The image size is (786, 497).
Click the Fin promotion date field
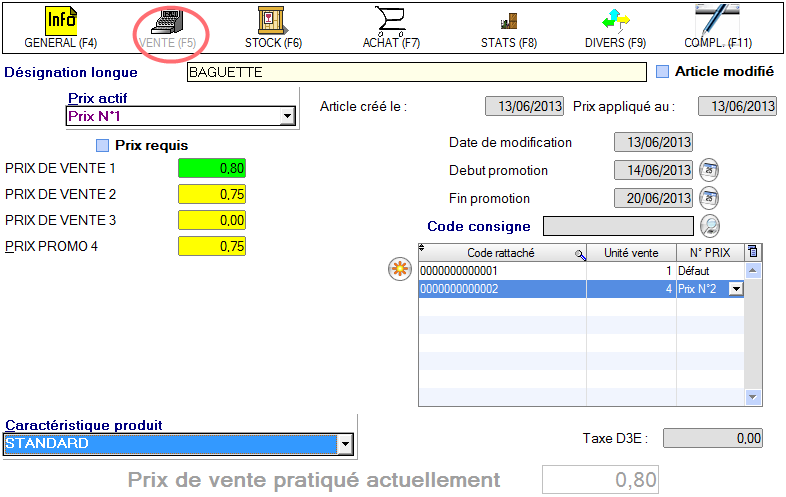click(653, 198)
